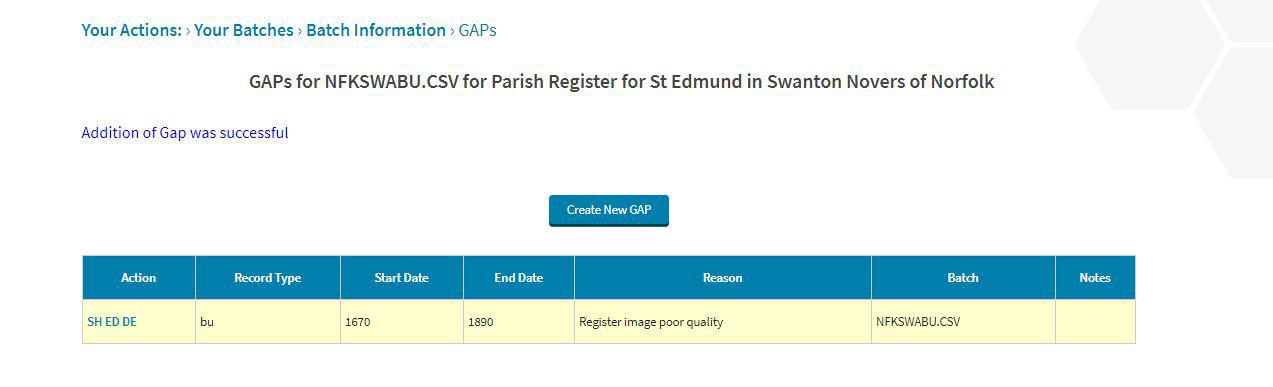1273x387 pixels.
Task: Click the Start Date column header
Action: click(402, 278)
